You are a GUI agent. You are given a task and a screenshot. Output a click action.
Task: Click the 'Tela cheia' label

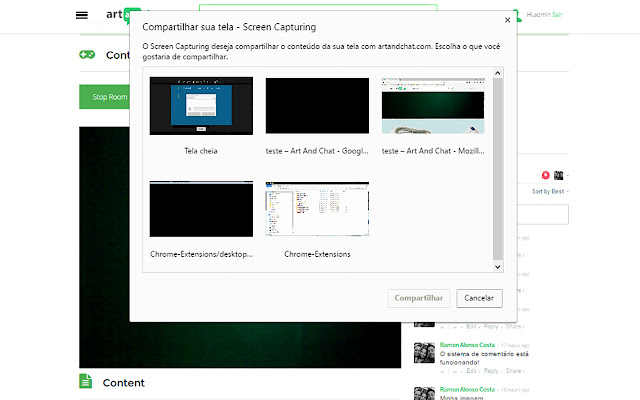click(x=201, y=151)
